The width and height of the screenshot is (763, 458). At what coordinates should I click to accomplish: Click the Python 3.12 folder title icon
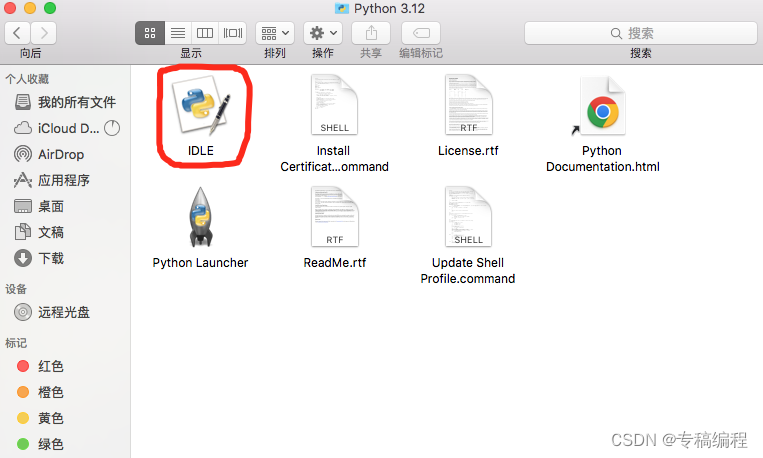click(x=342, y=8)
